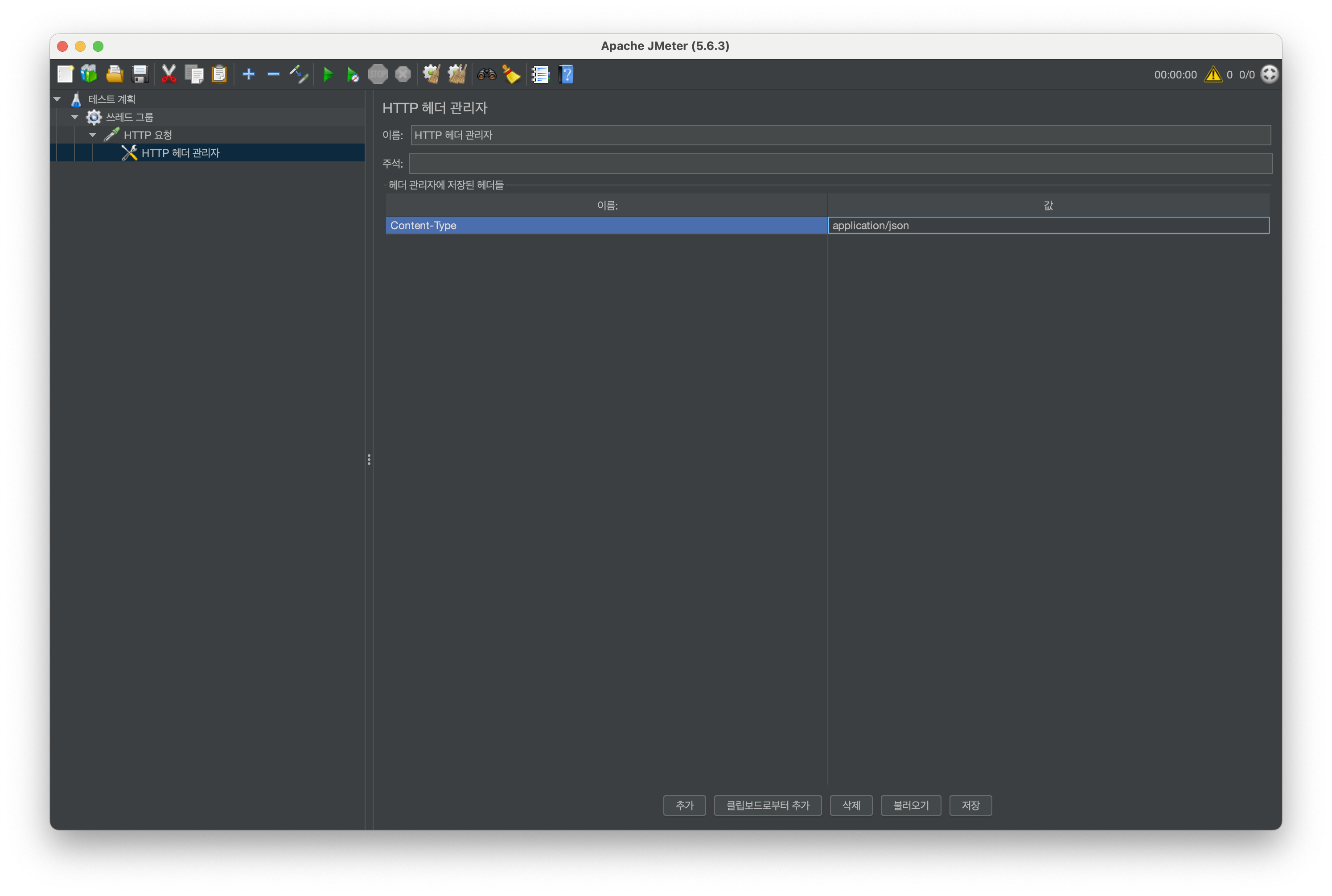Viewport: 1332px width, 896px height.
Task: Click the vertical split pane divider handle
Action: pos(369,460)
